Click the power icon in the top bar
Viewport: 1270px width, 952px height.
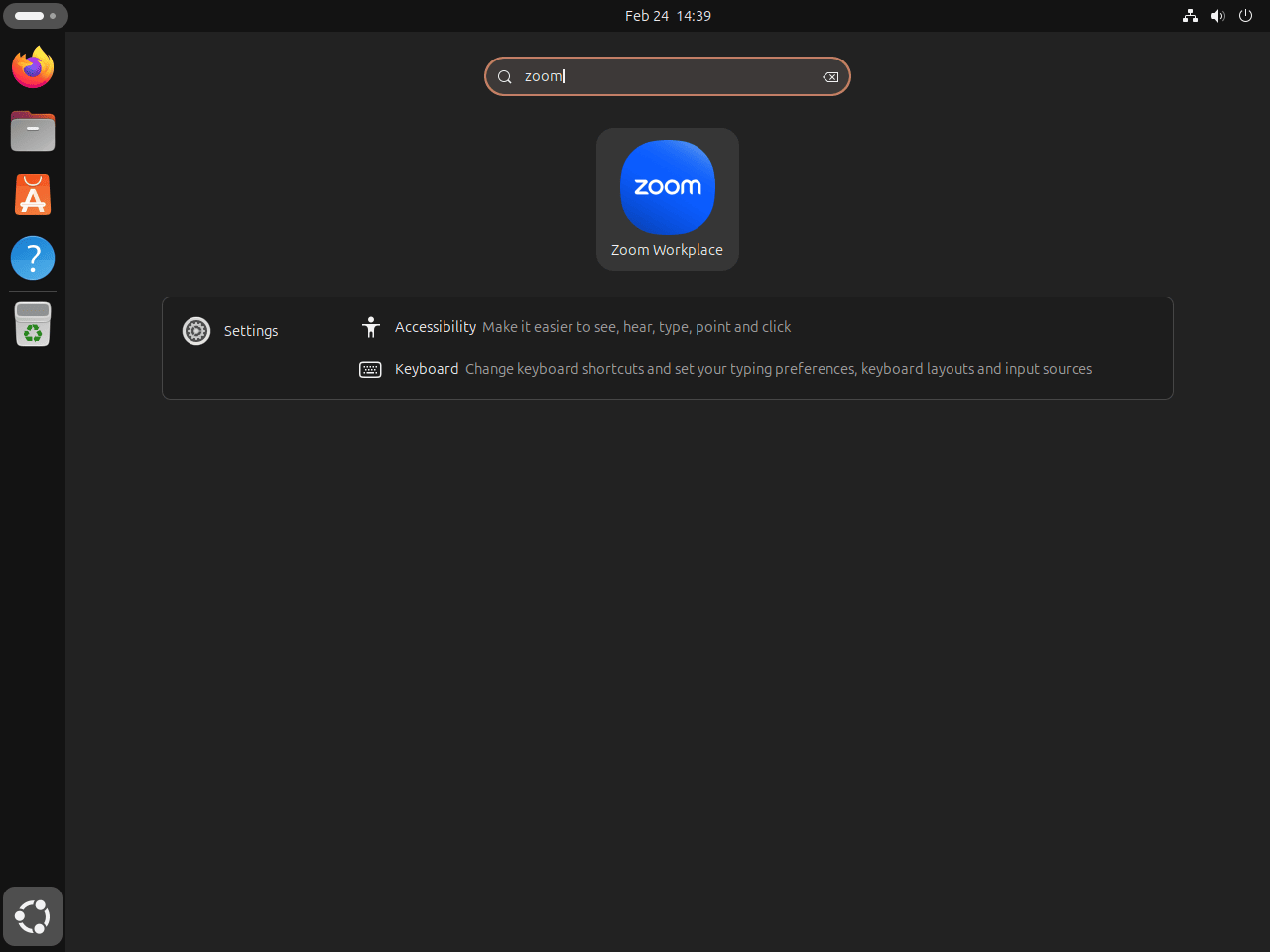1245,16
